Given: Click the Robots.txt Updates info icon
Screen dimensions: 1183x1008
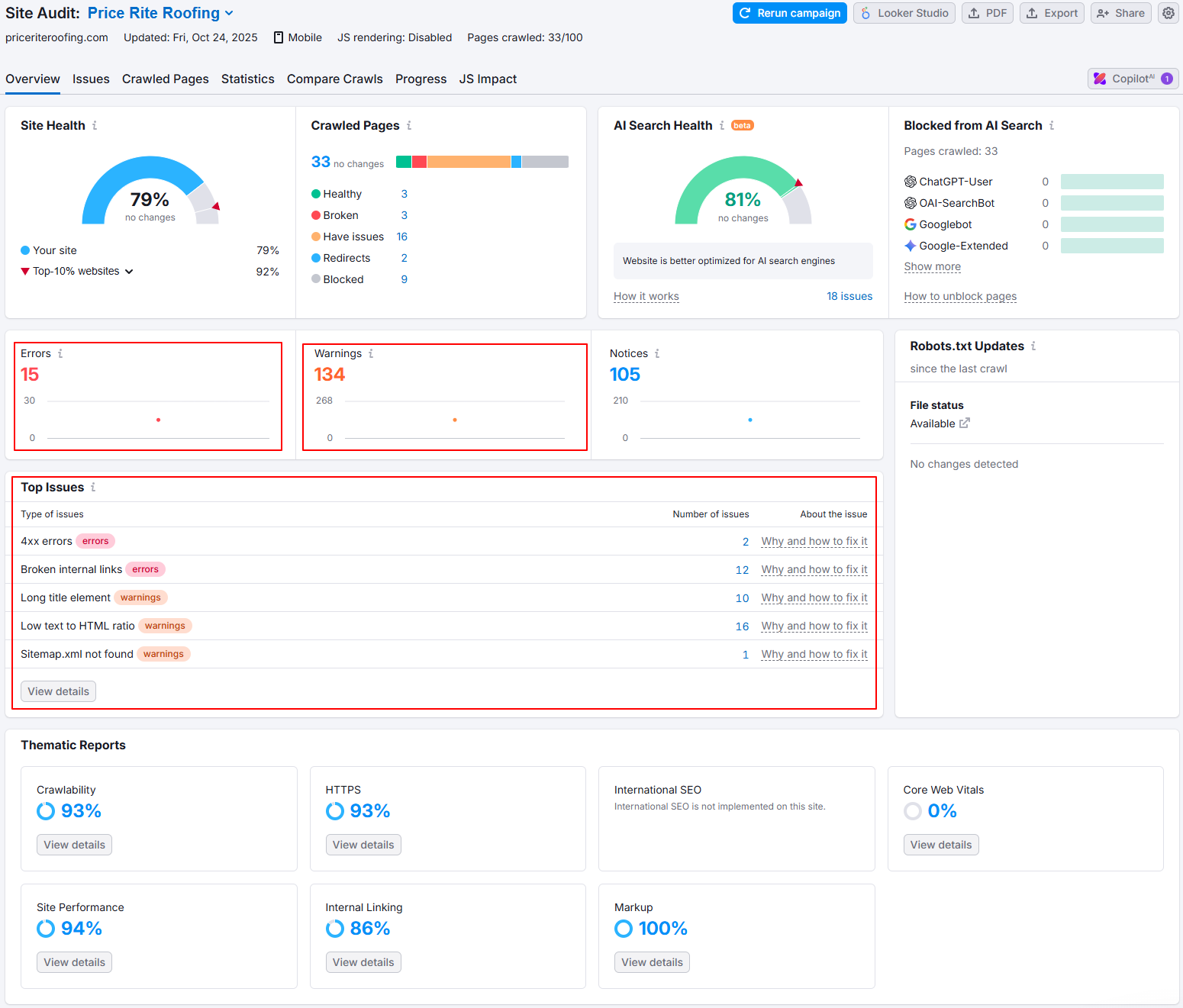Looking at the screenshot, I should point(1033,346).
